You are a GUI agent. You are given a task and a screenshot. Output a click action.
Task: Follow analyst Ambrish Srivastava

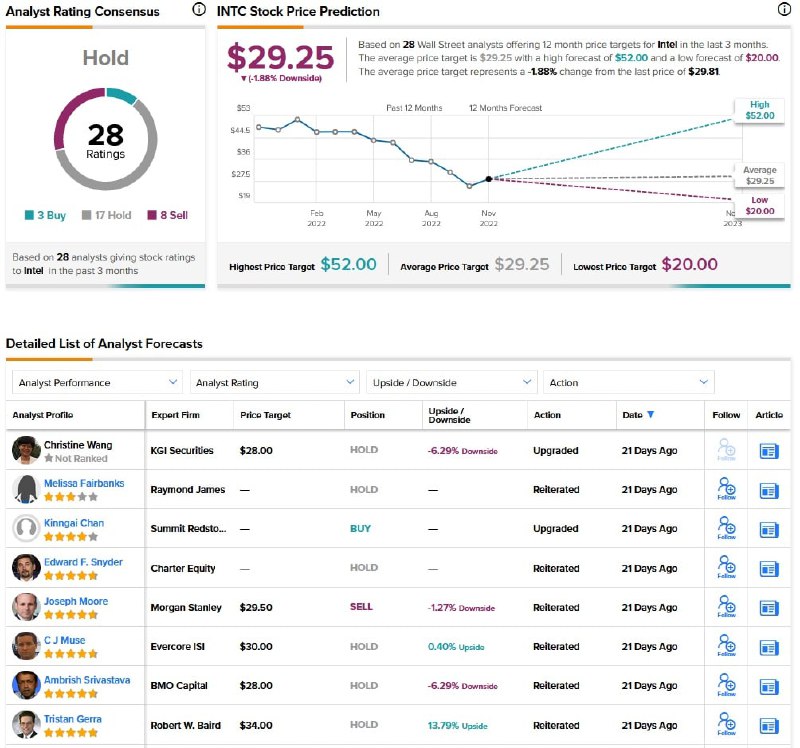pos(726,685)
